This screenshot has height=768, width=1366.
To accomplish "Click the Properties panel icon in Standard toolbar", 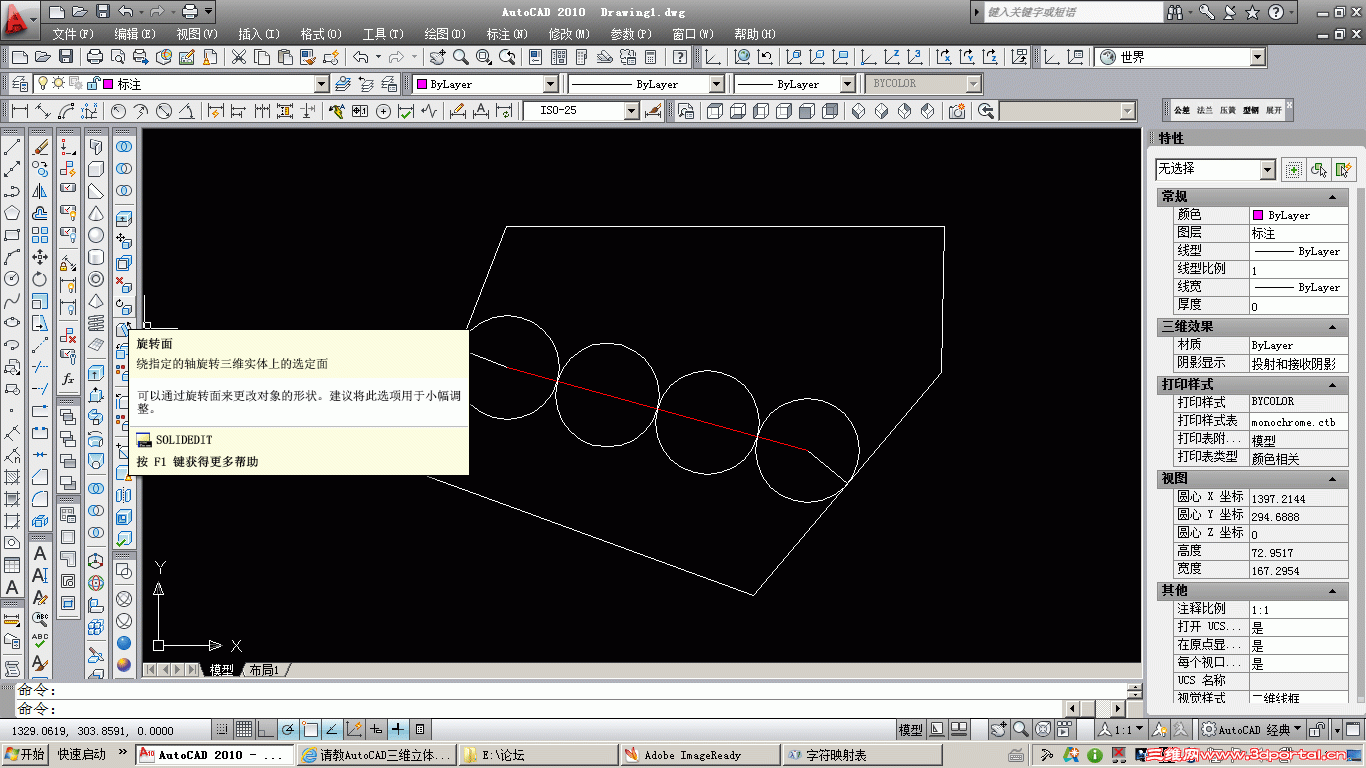I will click(536, 57).
